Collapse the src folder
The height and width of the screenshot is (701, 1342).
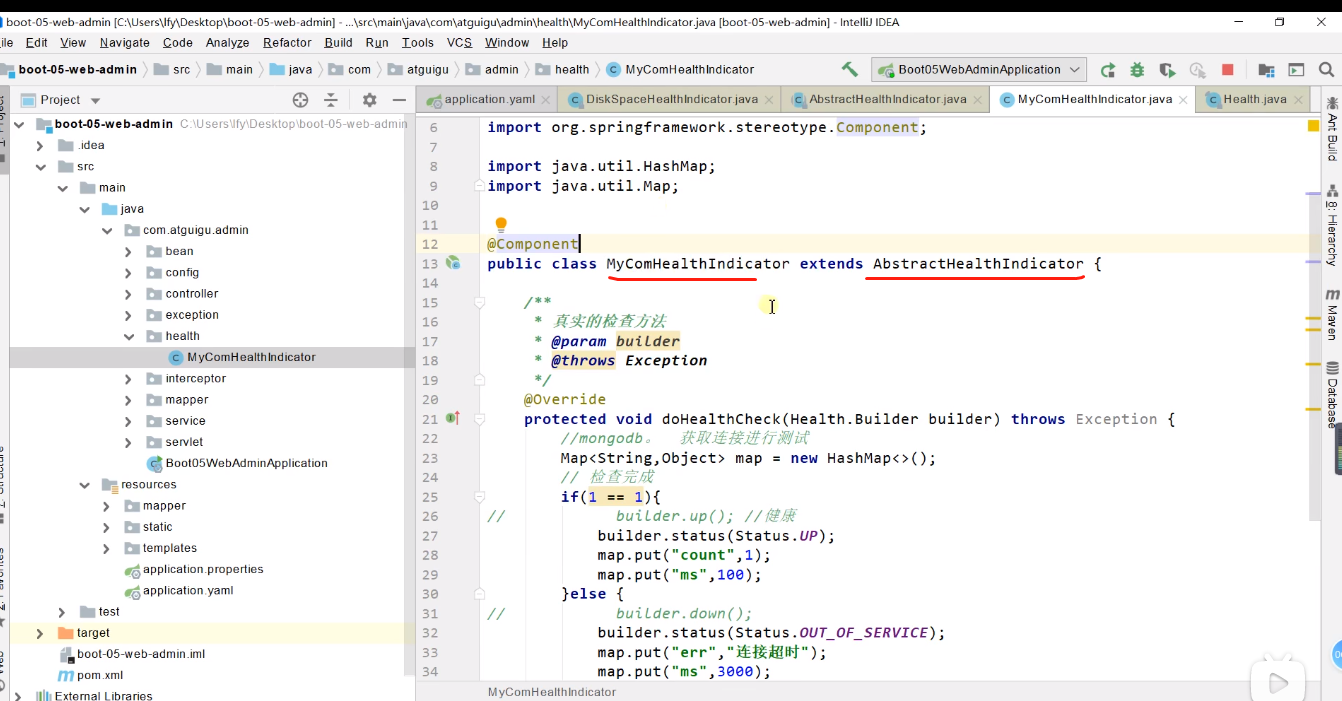pos(40,167)
